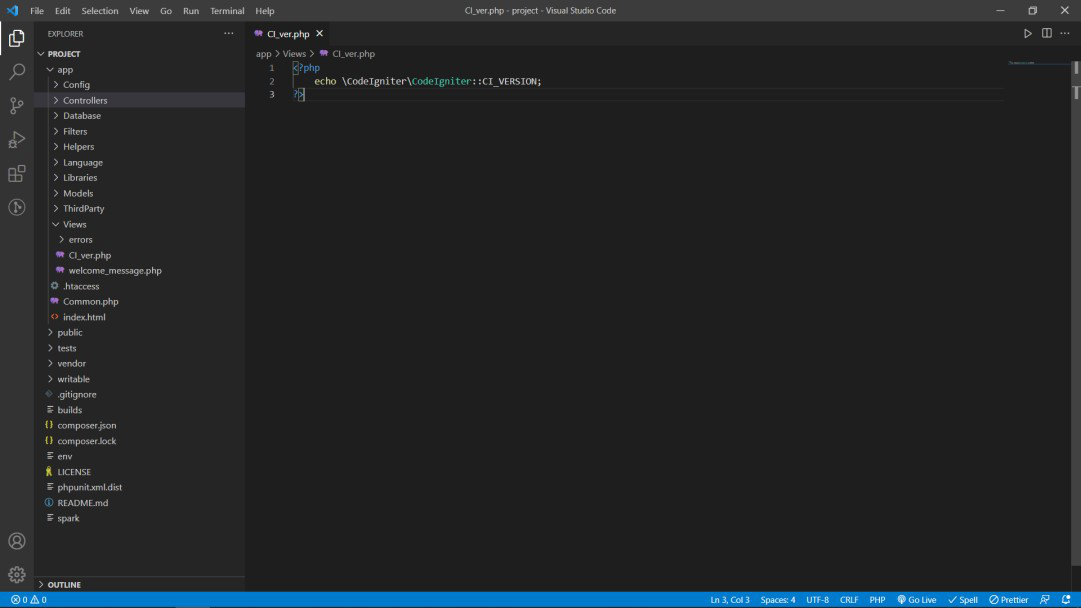Viewport: 1081px width, 608px height.
Task: Expand the OUTLINE section
Action: (139, 585)
